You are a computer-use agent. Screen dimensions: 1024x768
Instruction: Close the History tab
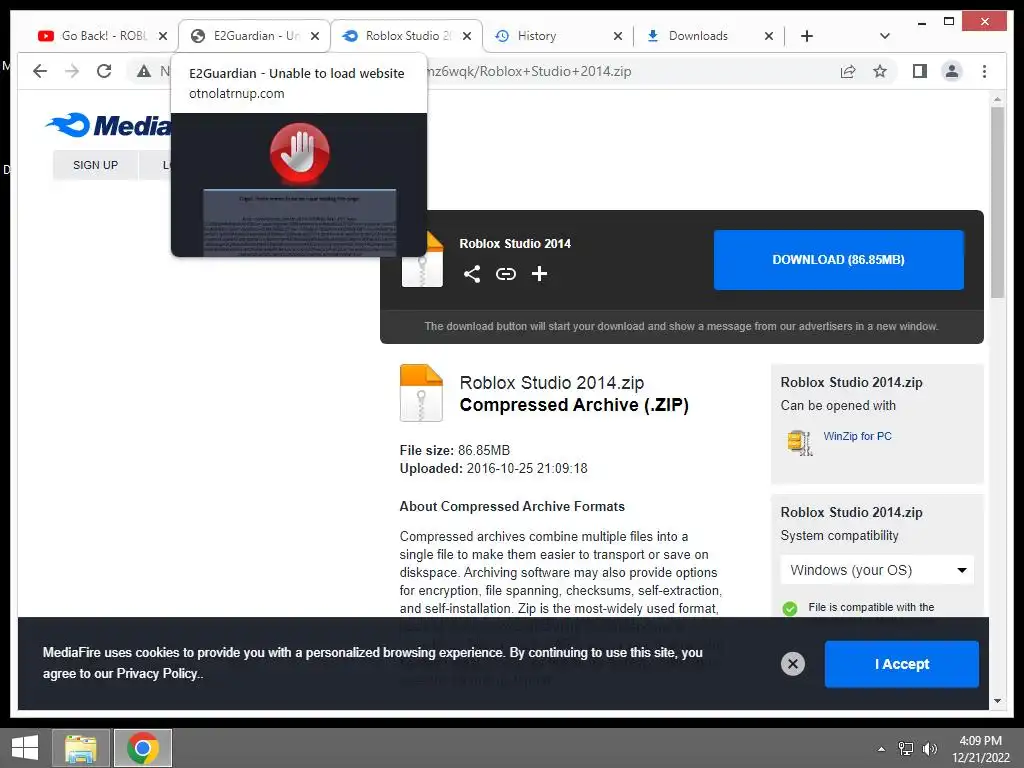[x=618, y=36]
